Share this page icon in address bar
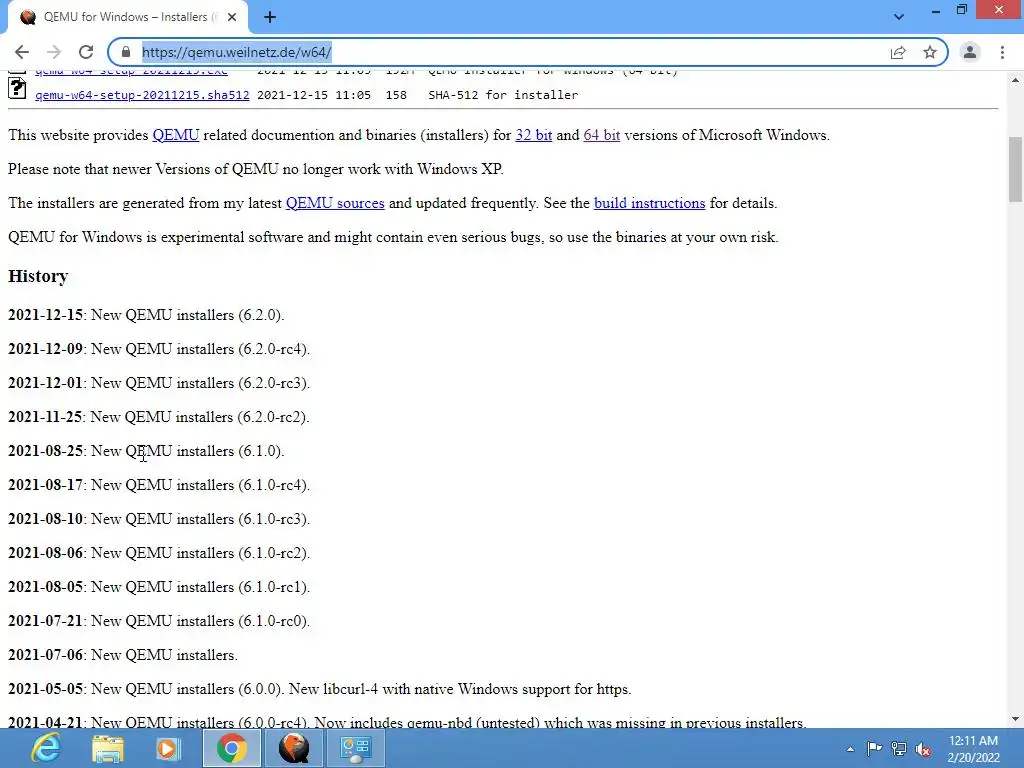This screenshot has width=1024, height=768. coord(898,52)
